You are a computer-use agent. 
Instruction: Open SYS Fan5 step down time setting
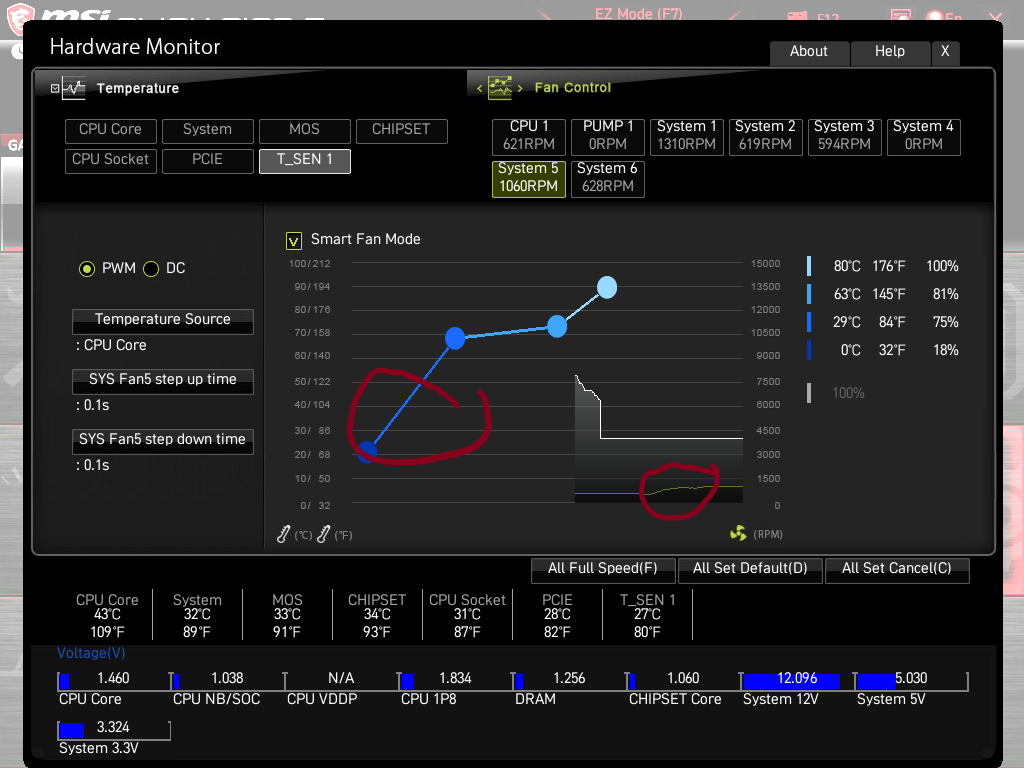click(x=163, y=441)
